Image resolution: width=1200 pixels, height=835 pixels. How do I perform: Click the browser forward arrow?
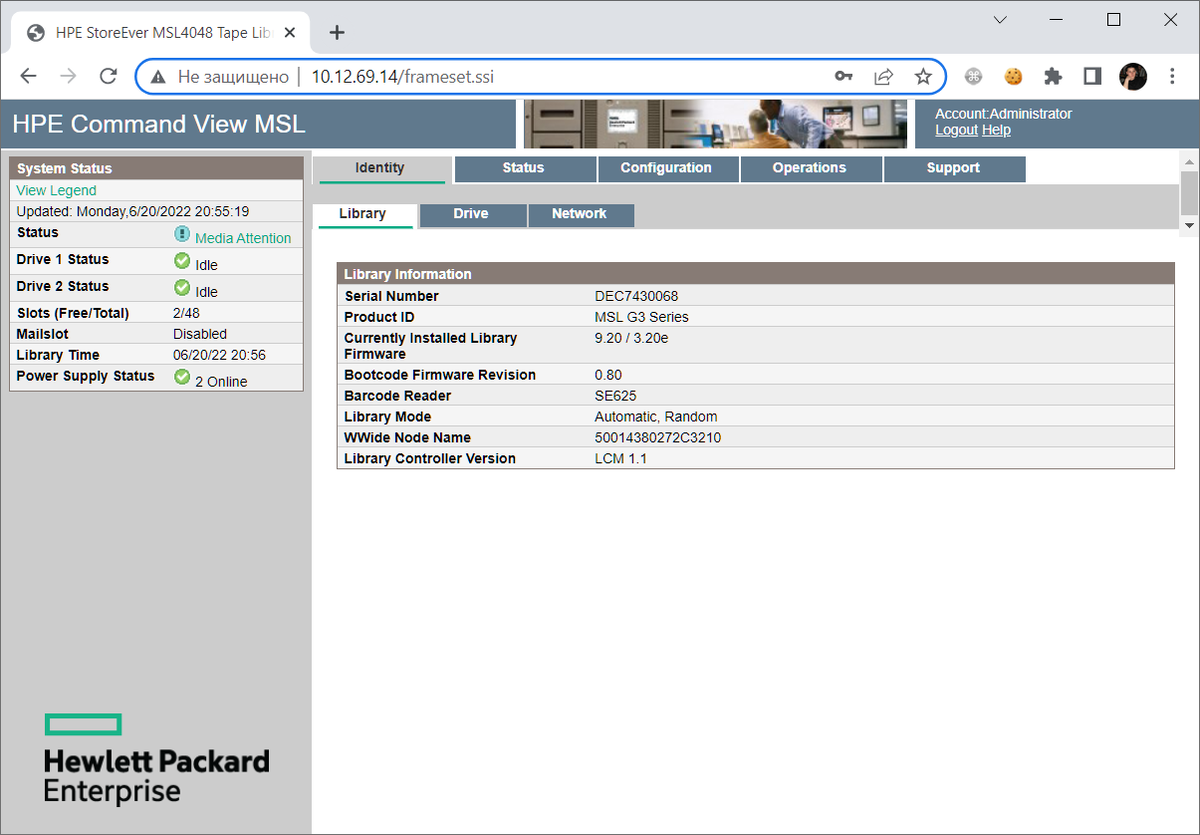pyautogui.click(x=68, y=76)
